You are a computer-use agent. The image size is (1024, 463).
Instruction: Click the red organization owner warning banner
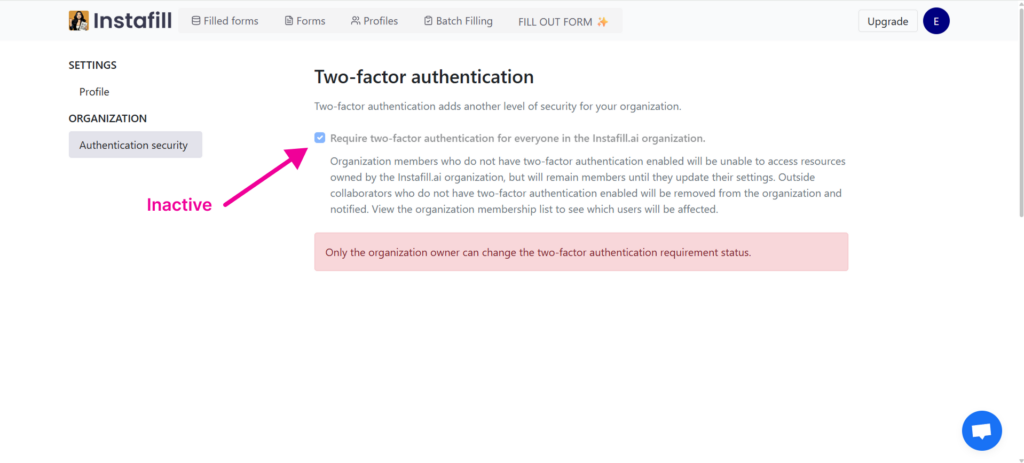(x=580, y=252)
